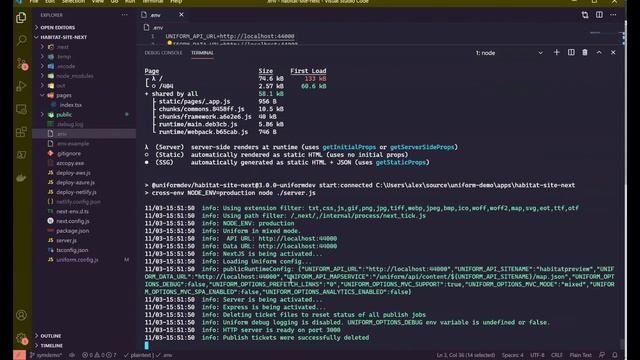Close the terminal panel
The height and width of the screenshot is (360, 640).
click(x=613, y=53)
